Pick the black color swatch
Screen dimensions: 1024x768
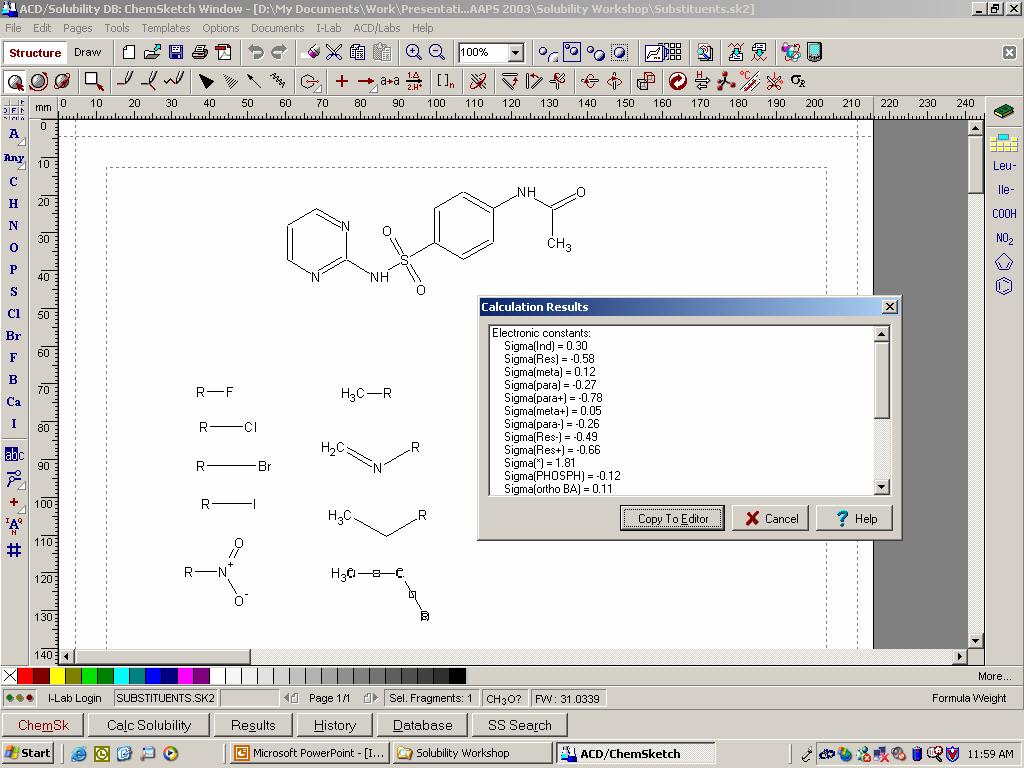[458, 675]
